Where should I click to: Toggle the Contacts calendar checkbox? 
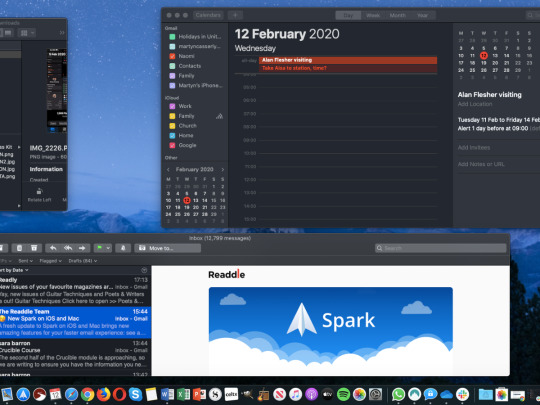172,66
